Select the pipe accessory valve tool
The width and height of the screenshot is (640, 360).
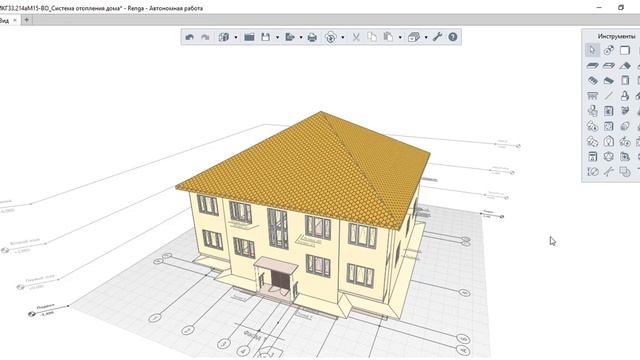(x=592, y=126)
